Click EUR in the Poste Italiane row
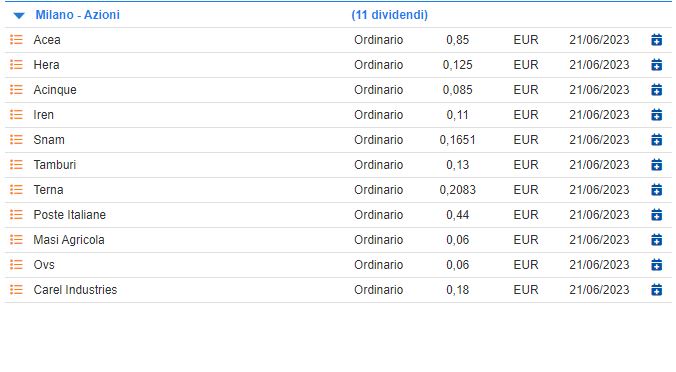 pos(526,215)
